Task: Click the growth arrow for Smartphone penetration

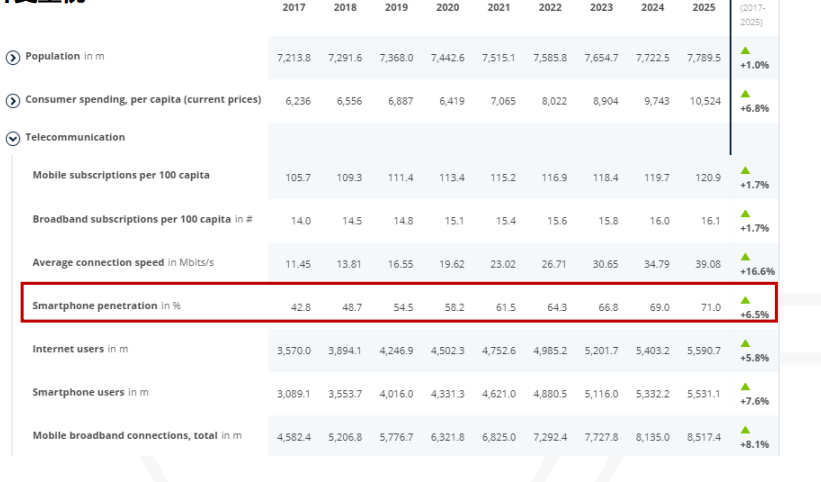Action: coord(745,299)
